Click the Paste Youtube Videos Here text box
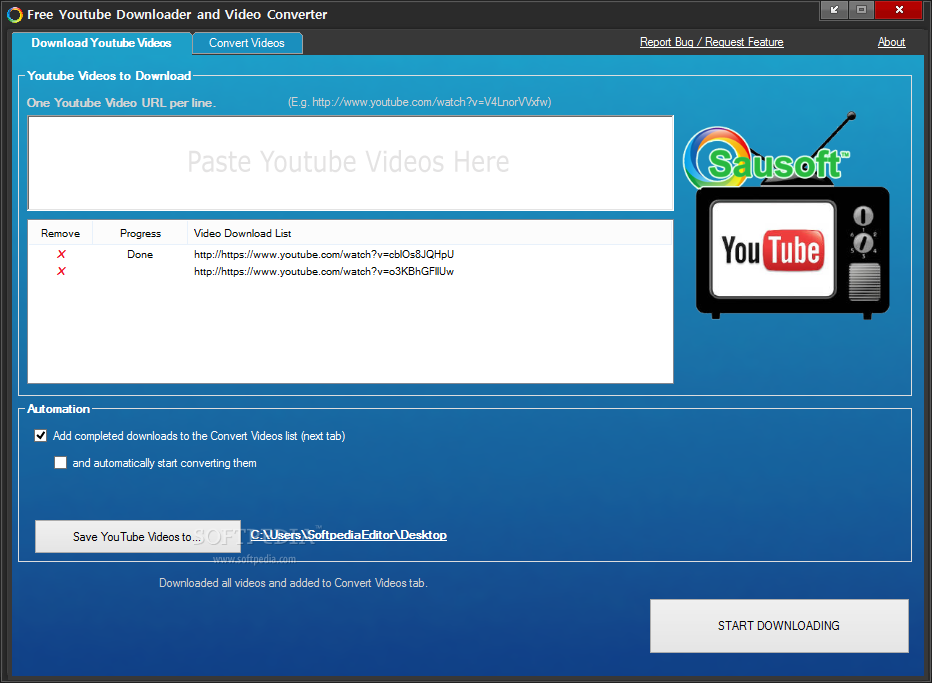 tap(351, 163)
